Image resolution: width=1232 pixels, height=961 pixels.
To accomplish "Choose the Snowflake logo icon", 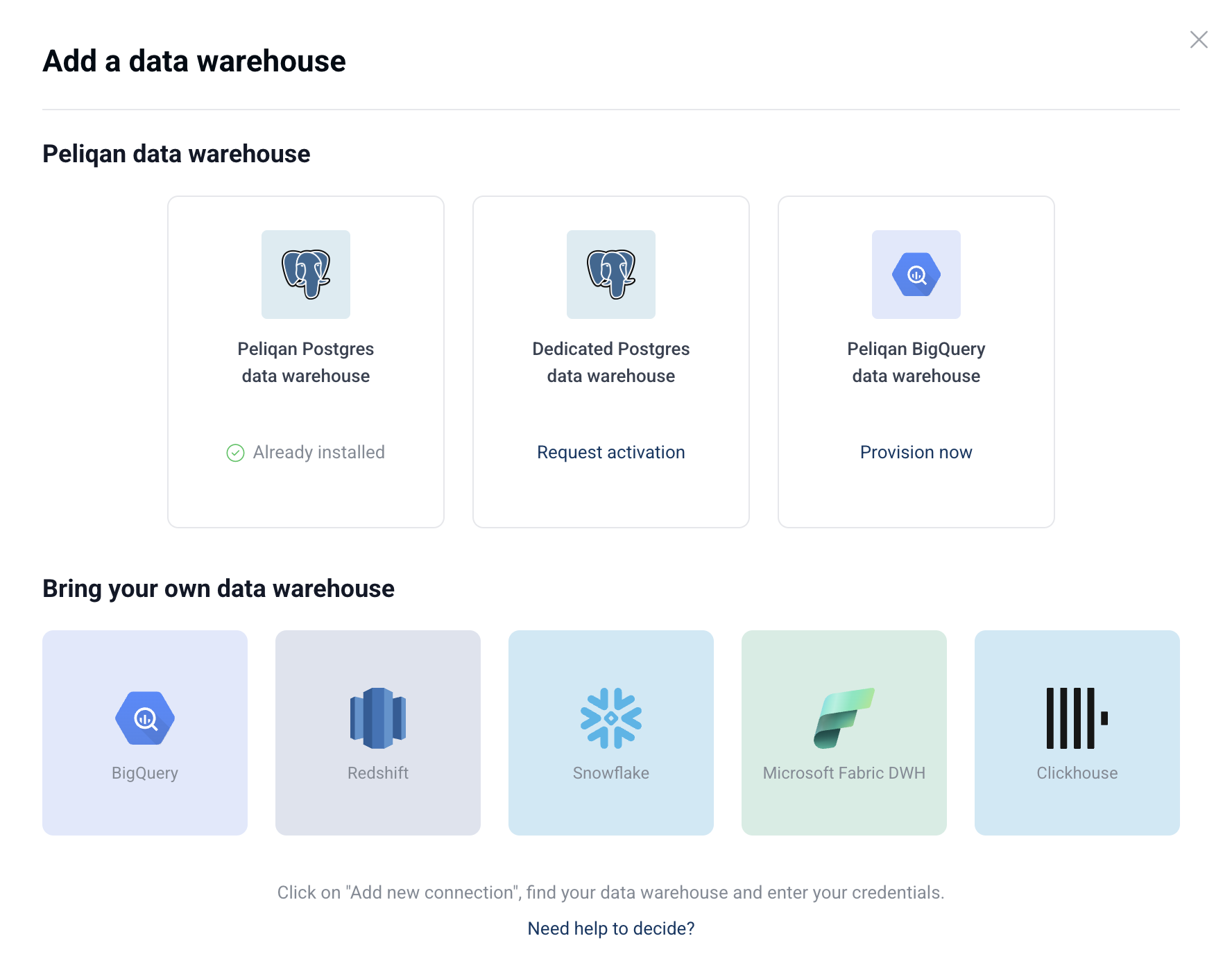I will [611, 718].
